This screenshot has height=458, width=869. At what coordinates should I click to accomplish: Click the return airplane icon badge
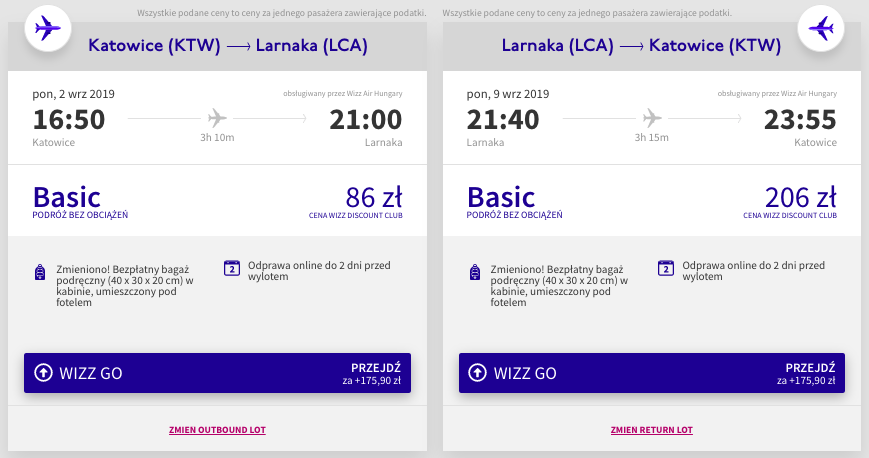(820, 28)
